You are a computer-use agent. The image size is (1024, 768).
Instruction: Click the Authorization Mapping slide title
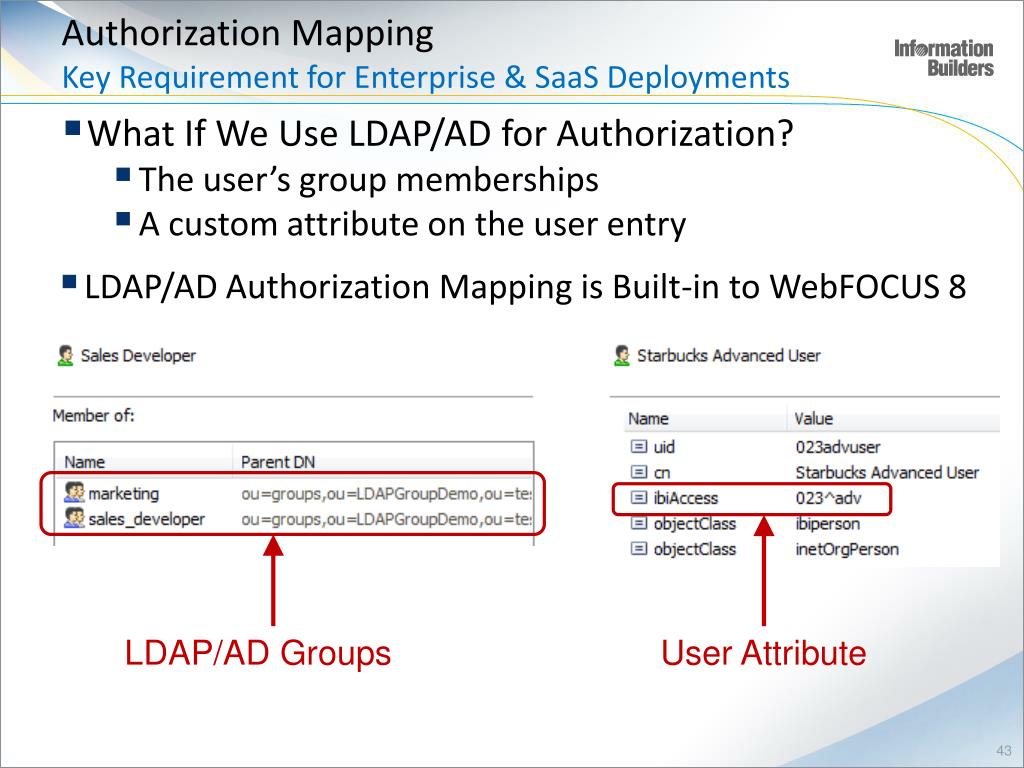coord(248,33)
